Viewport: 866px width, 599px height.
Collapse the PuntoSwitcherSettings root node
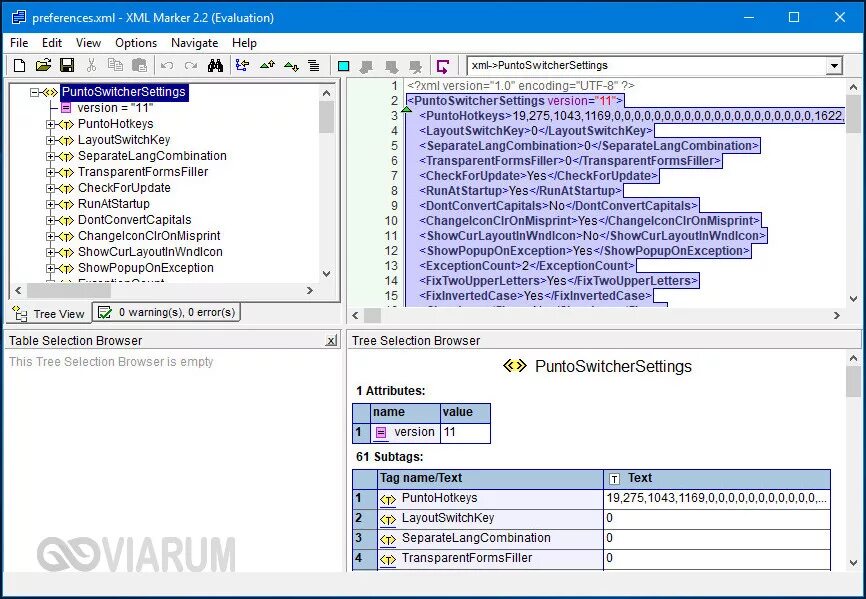pyautogui.click(x=35, y=92)
